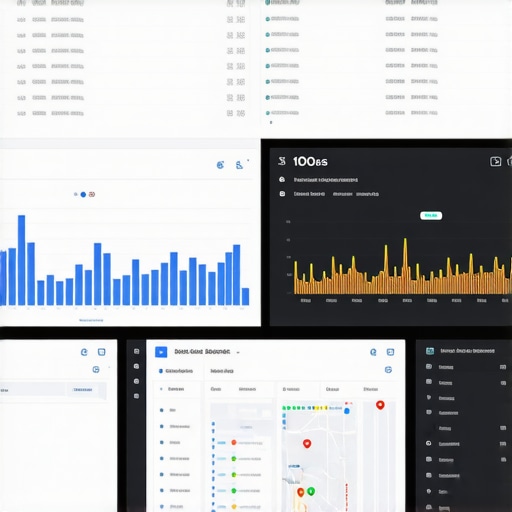Click window icon beside refresh in bottom-left panel
This screenshot has width=512, height=512.
click(102, 352)
